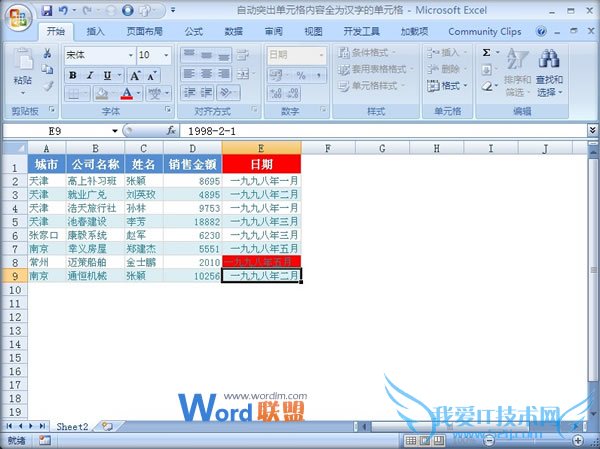Decrease indent
Viewport: 600px width, 449px height.
click(189, 92)
